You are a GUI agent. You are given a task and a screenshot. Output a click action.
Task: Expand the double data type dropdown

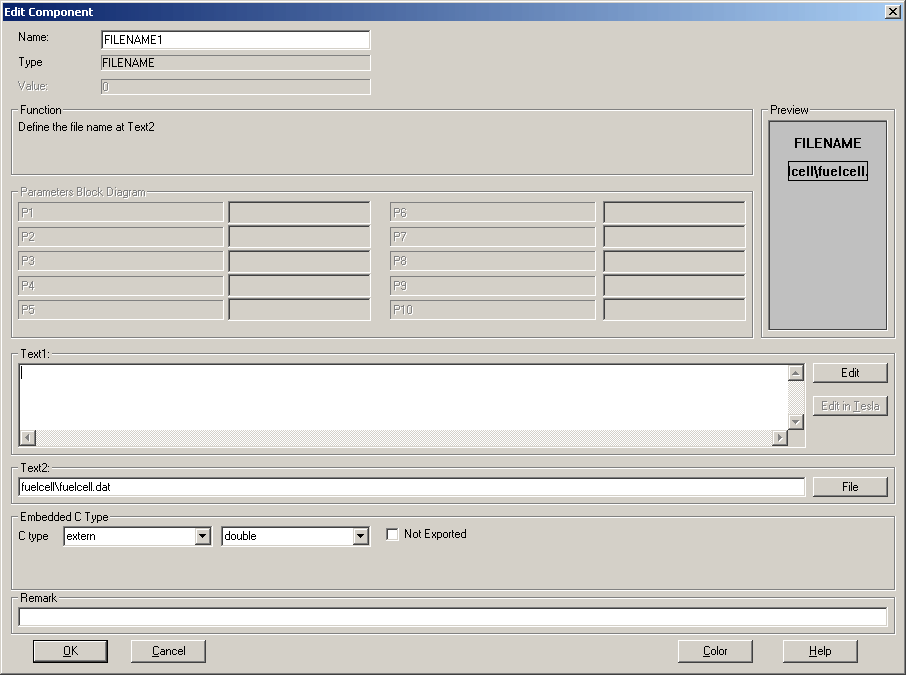[361, 536]
